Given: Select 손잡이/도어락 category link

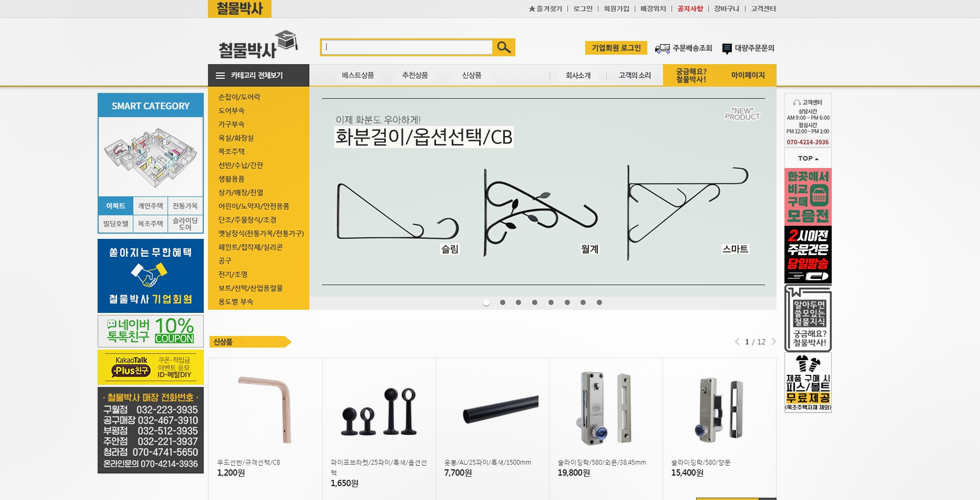Looking at the screenshot, I should click(x=240, y=97).
